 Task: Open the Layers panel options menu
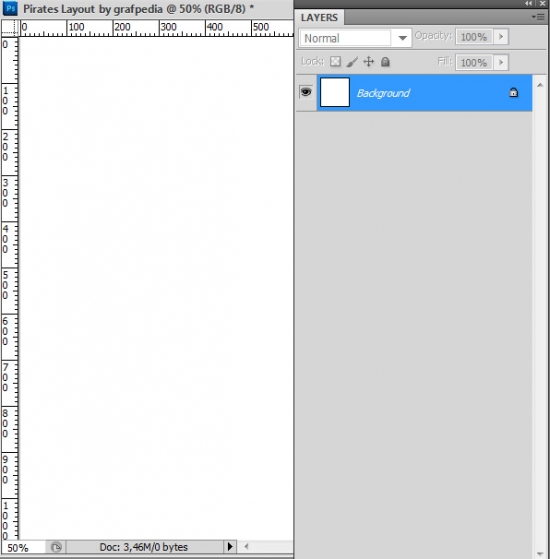point(538,16)
